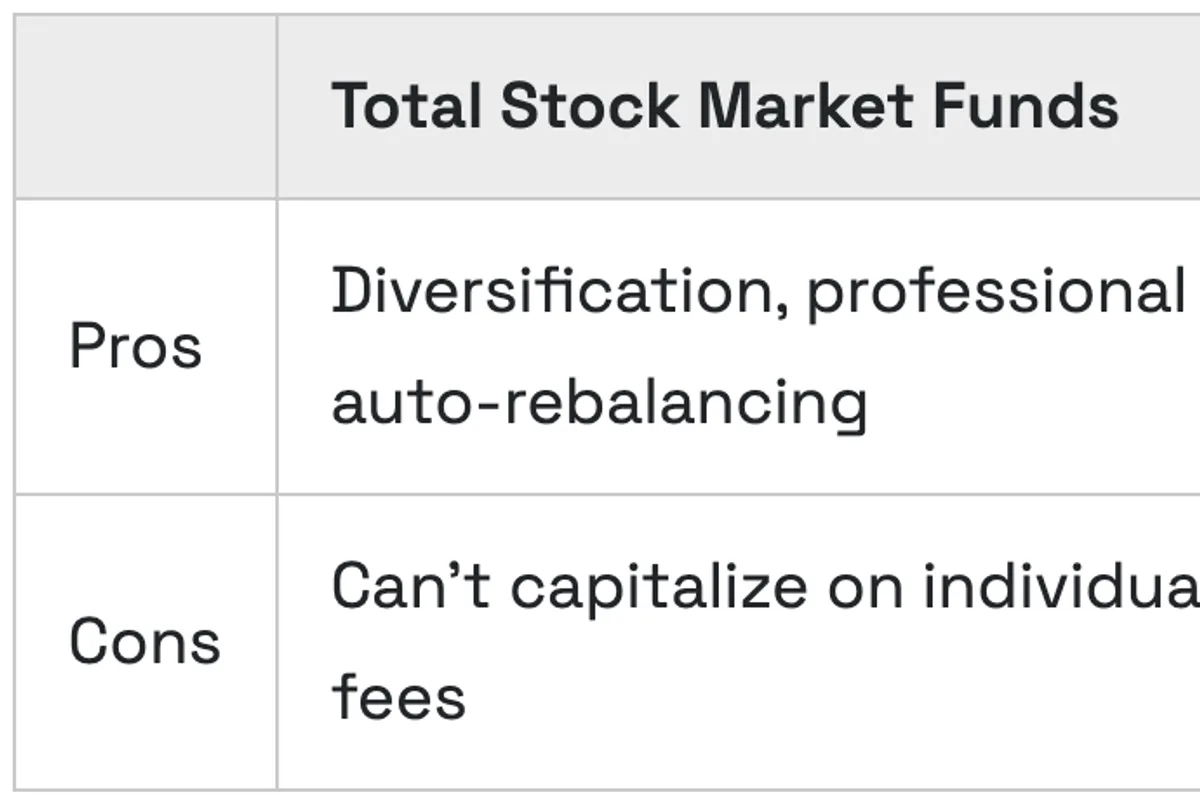1200x800 pixels.
Task: Click the 'auto-rebalancing' text
Action: (x=598, y=403)
